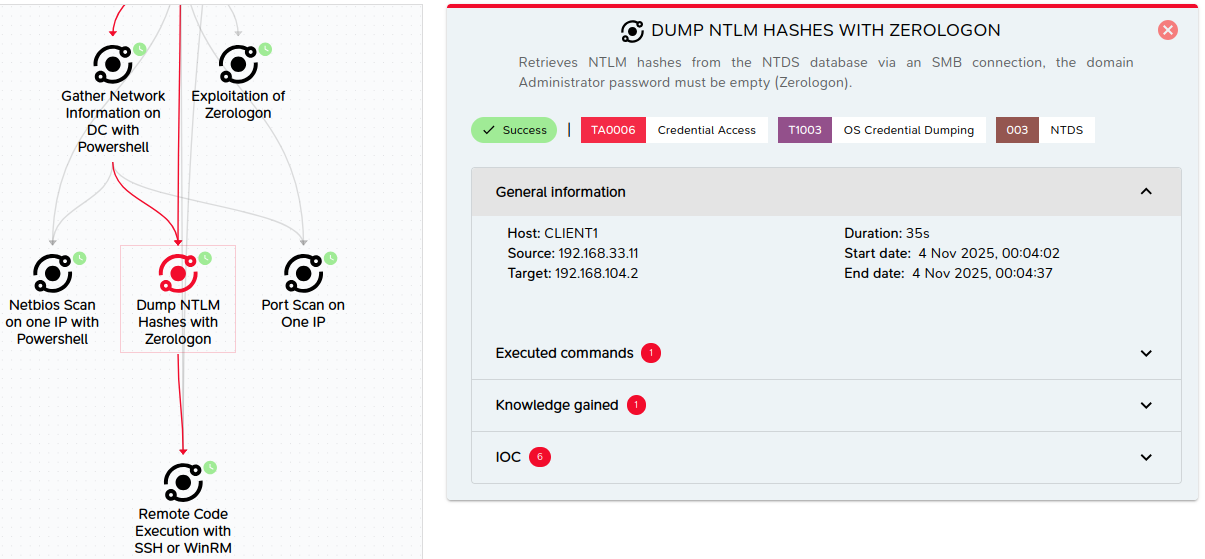Click the Gather Network Information on DC label
The height and width of the screenshot is (559, 1205).
[x=113, y=122]
